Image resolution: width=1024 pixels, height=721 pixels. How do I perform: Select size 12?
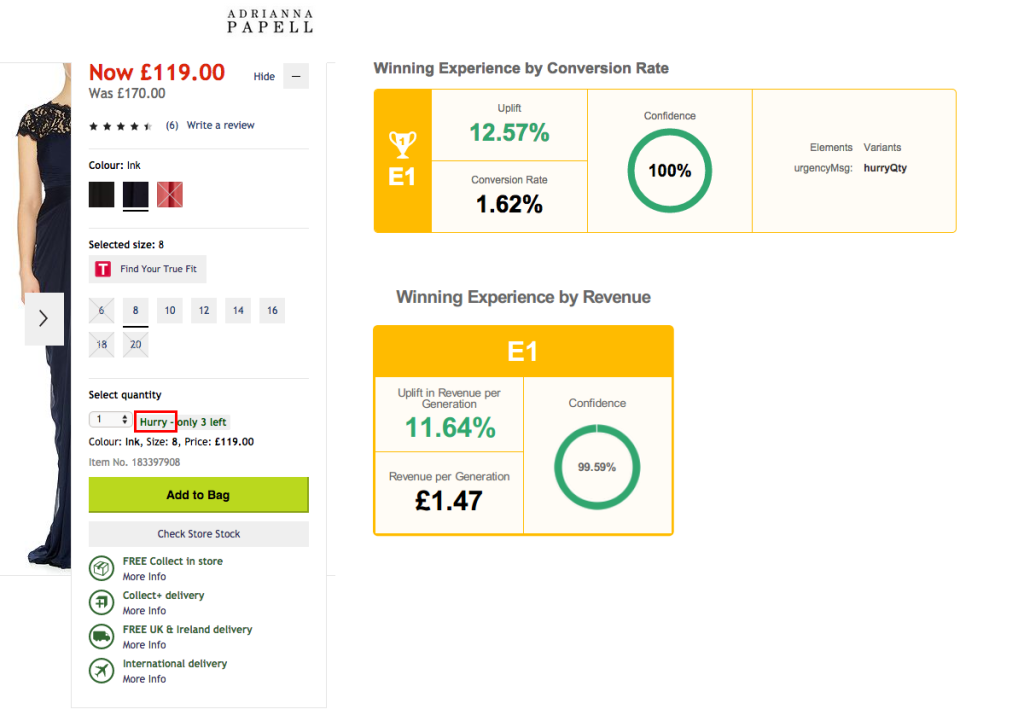tap(204, 311)
